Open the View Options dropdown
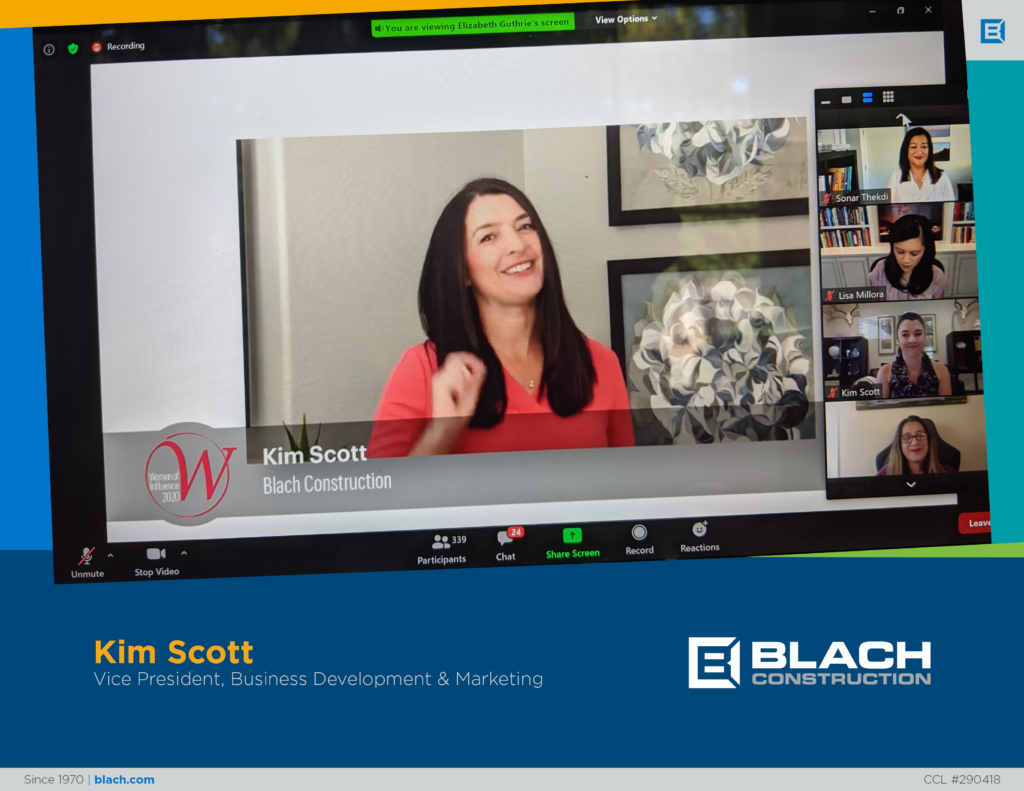The image size is (1024, 791). (626, 19)
